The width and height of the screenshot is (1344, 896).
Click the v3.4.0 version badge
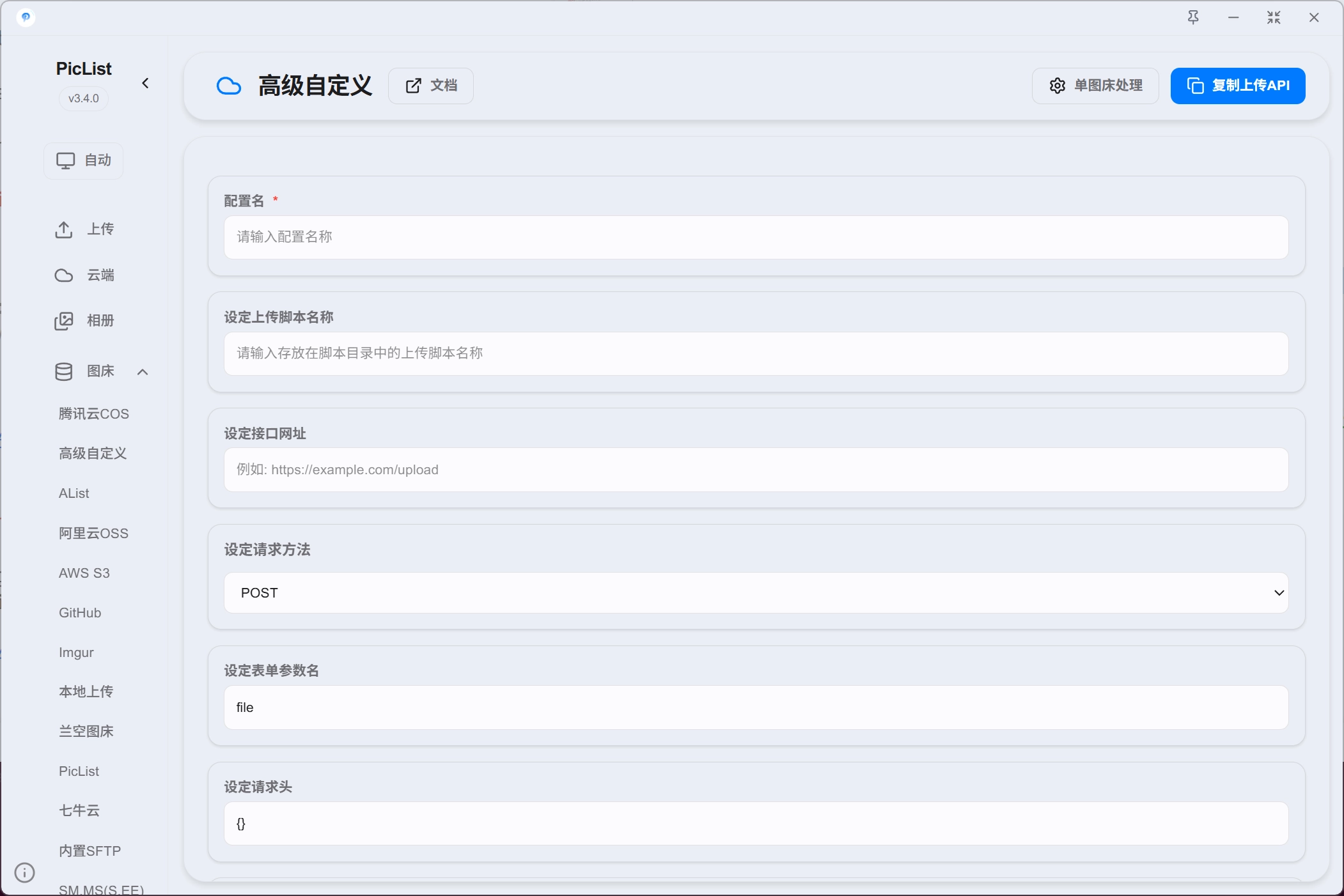pos(84,98)
